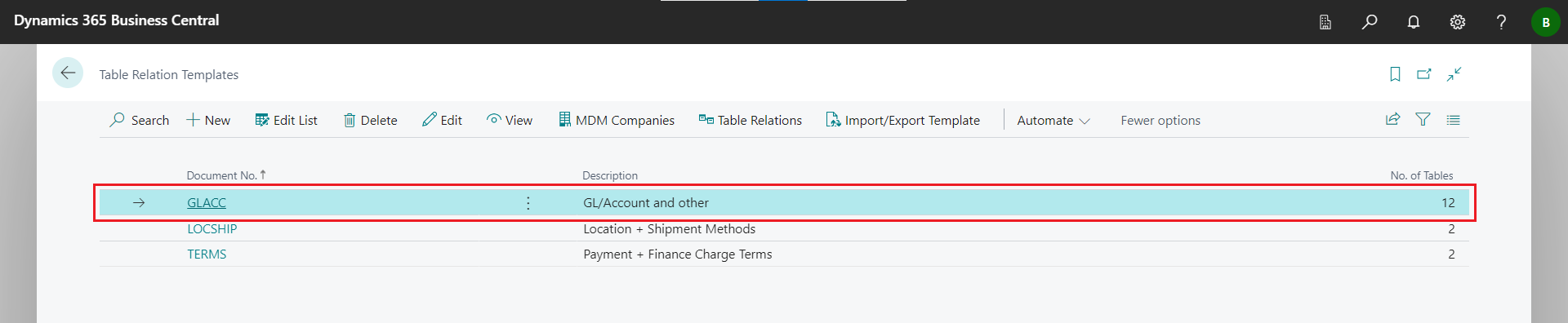Open row options for GLACC
The width and height of the screenshot is (1568, 323).
point(528,203)
